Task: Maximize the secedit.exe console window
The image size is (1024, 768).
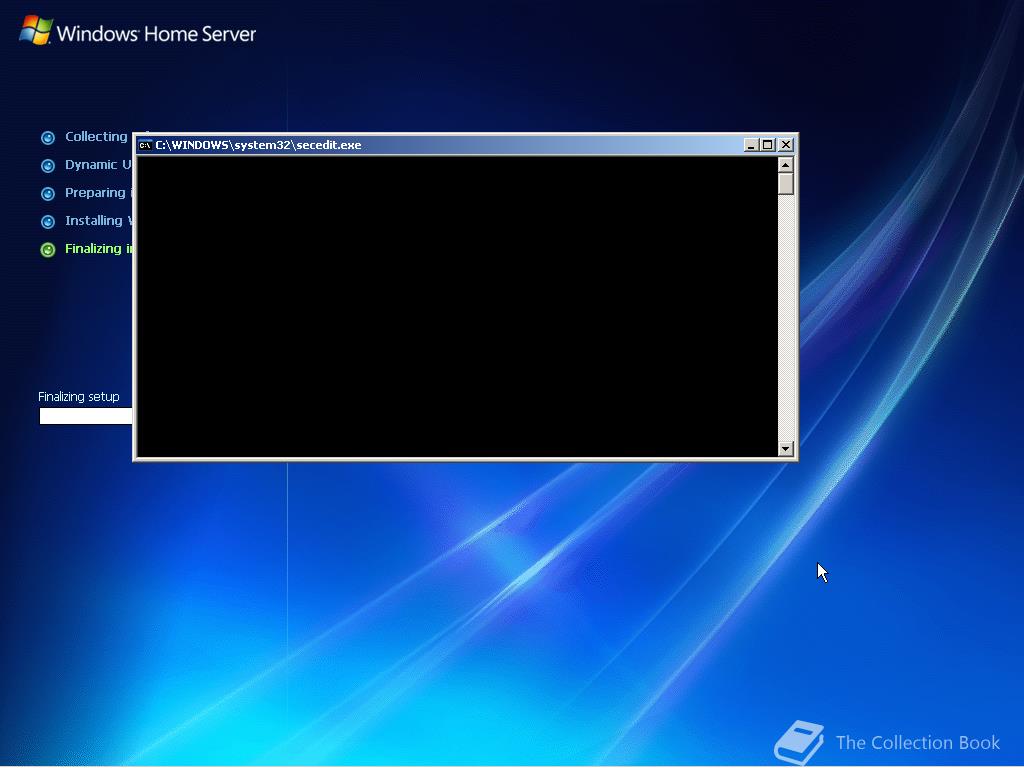Action: tap(768, 145)
